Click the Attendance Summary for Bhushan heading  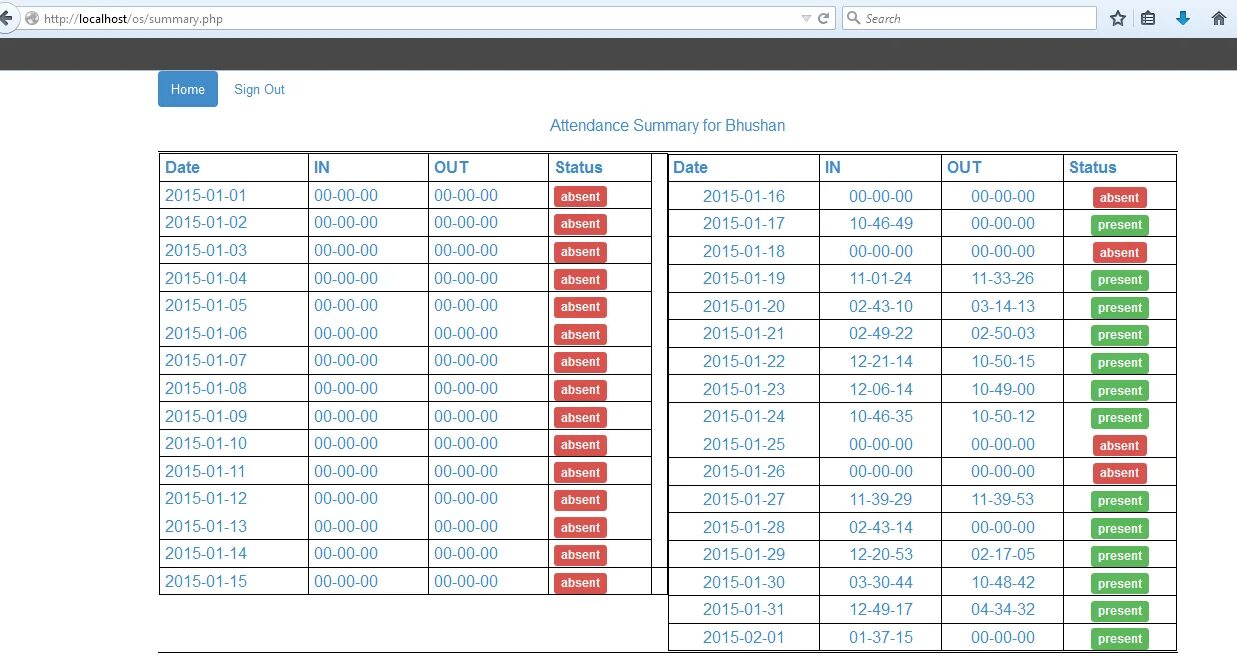coord(667,125)
